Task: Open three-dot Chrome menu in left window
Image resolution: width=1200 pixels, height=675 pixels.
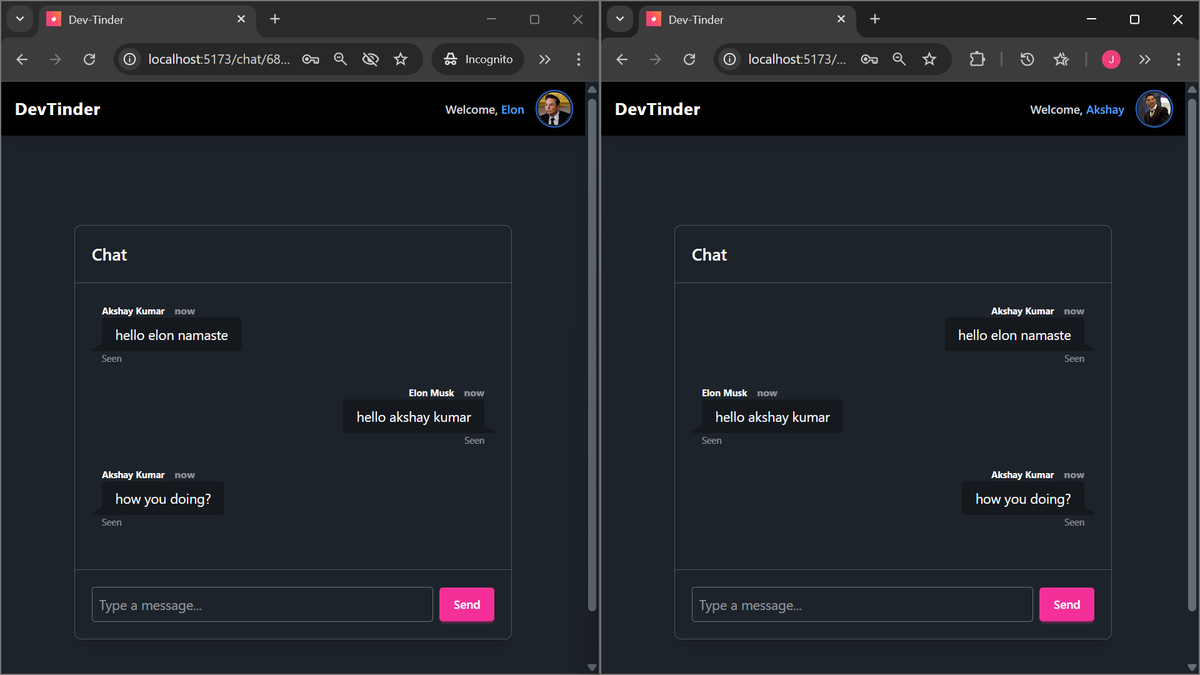Action: [x=579, y=59]
